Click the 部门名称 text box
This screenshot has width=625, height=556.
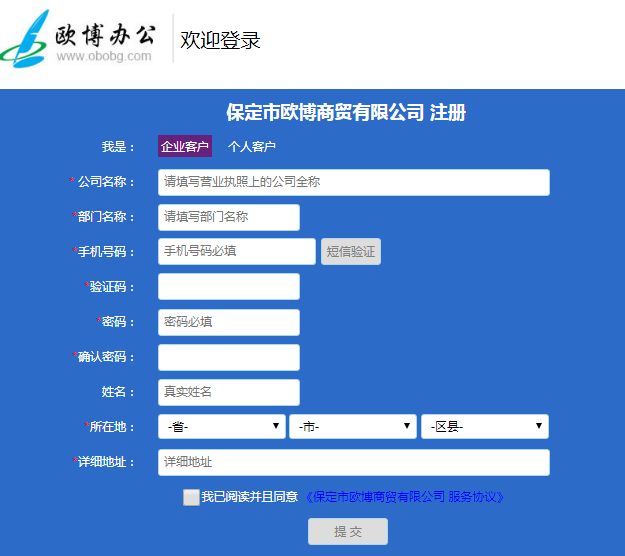(x=229, y=217)
